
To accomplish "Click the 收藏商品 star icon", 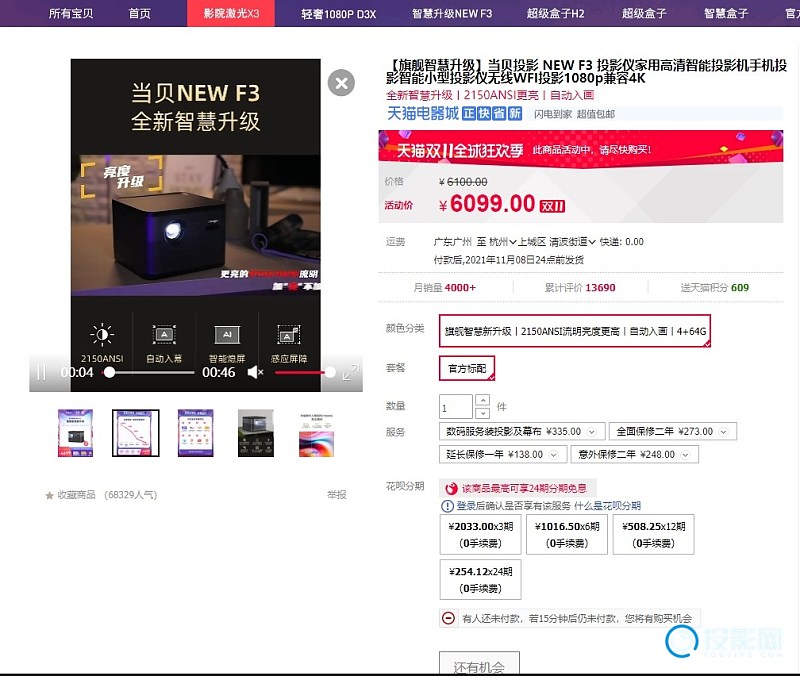I will coord(49,495).
